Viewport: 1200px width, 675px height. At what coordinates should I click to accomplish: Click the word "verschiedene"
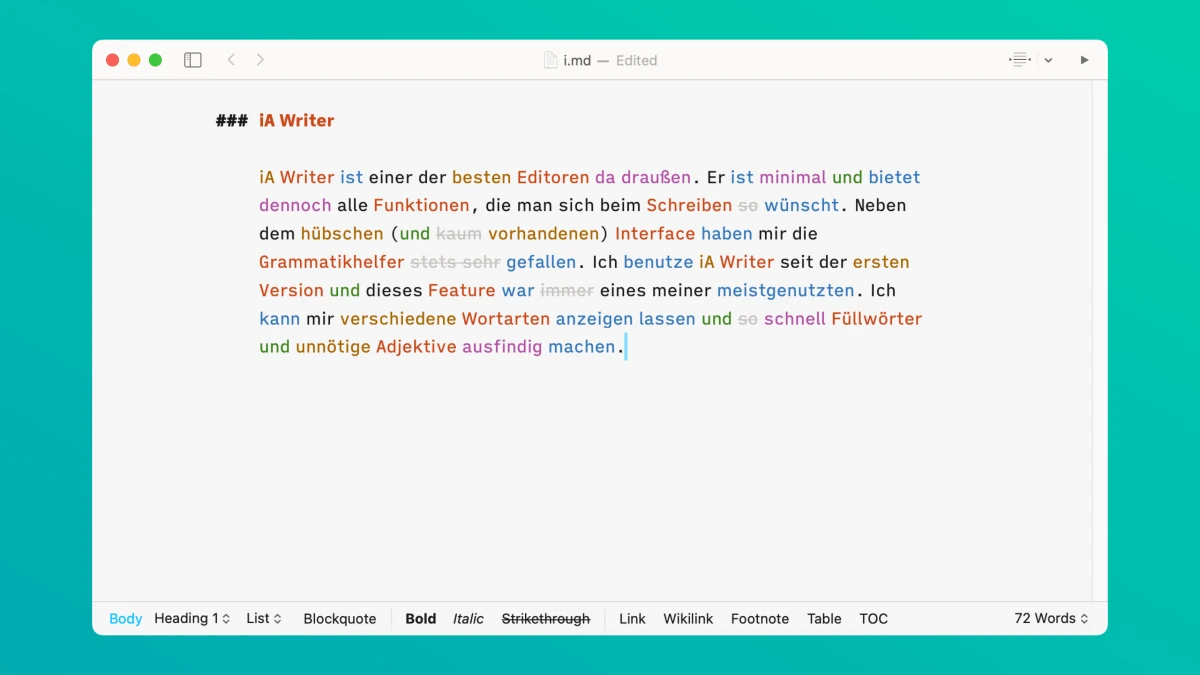[x=398, y=319]
